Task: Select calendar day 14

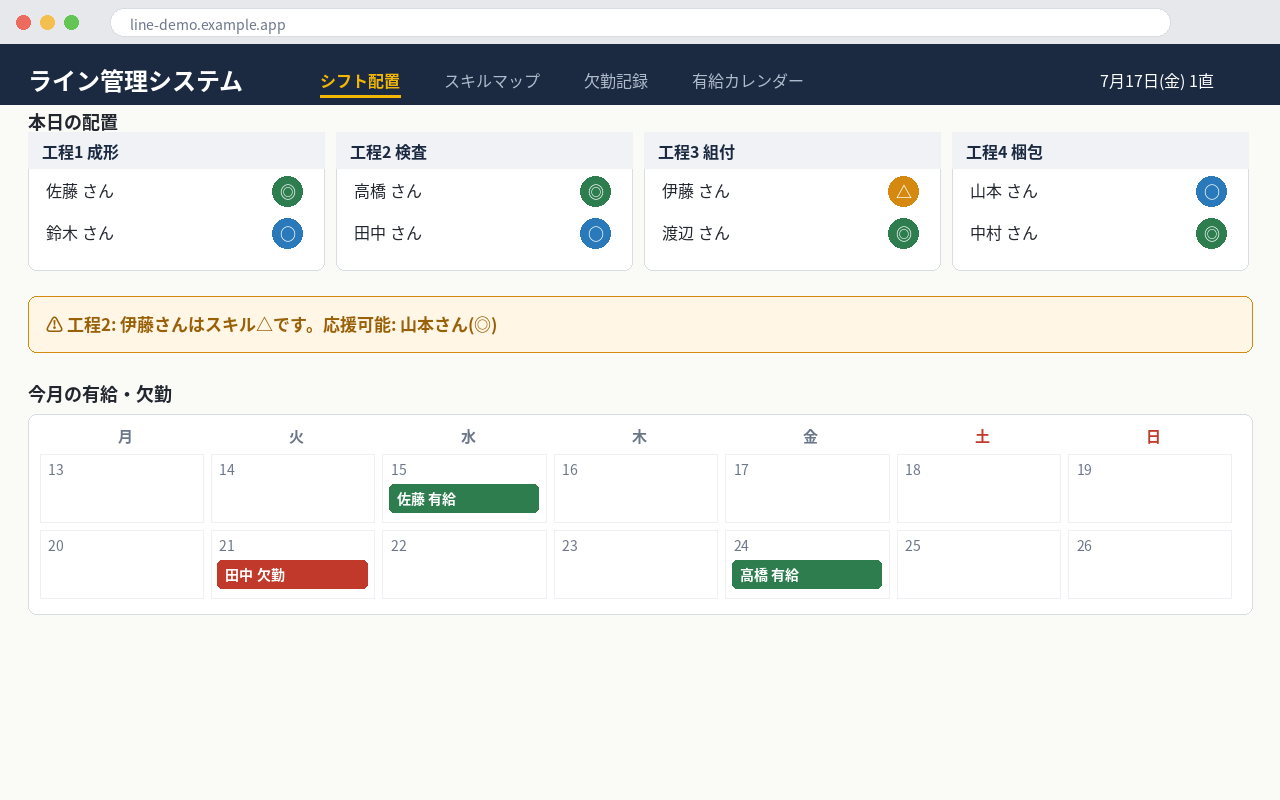Action: pos(293,488)
